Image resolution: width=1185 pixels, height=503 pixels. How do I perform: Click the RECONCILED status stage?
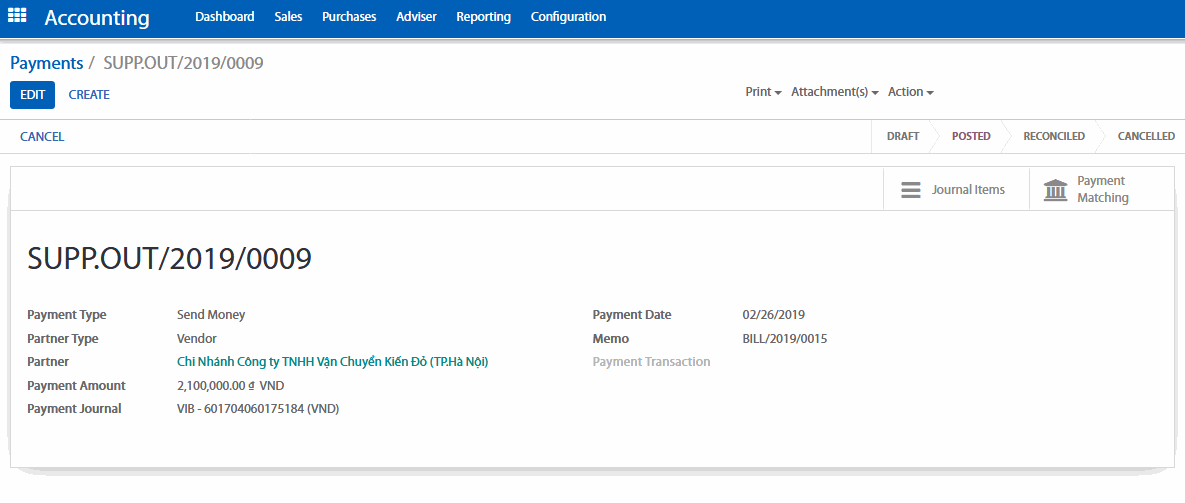[x=1053, y=136]
